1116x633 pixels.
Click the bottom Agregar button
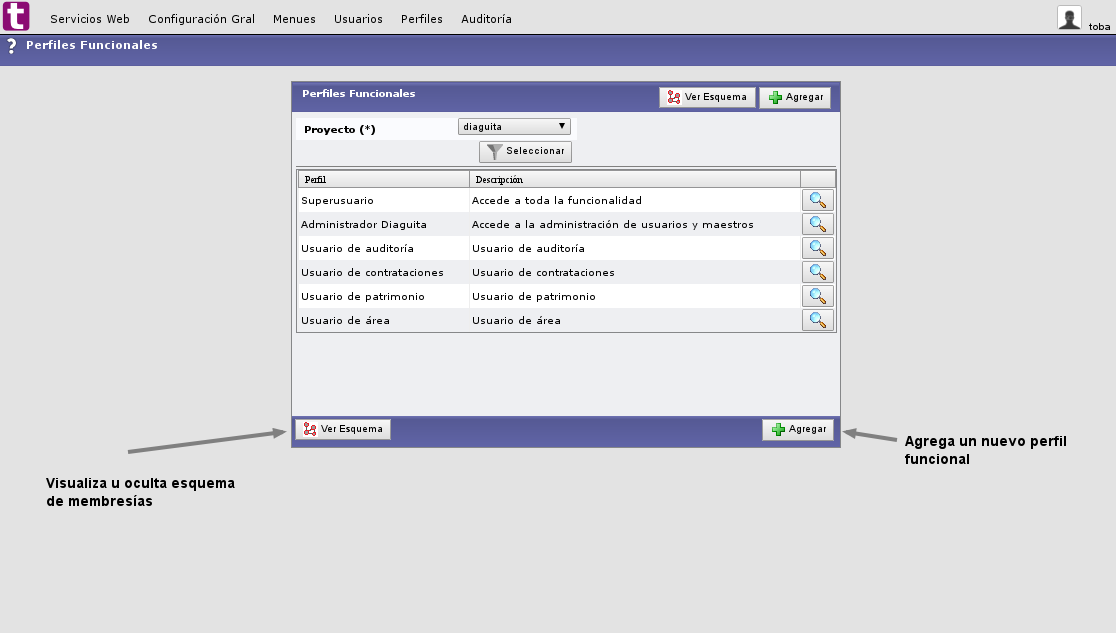798,428
